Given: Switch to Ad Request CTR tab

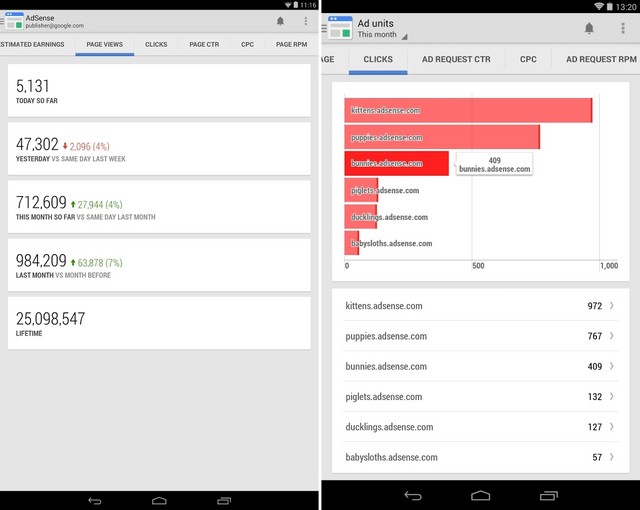Looking at the screenshot, I should click(x=456, y=60).
